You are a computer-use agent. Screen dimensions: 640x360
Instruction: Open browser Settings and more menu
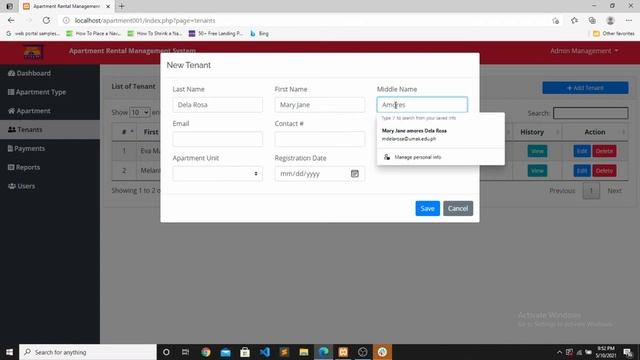pyautogui.click(x=629, y=20)
